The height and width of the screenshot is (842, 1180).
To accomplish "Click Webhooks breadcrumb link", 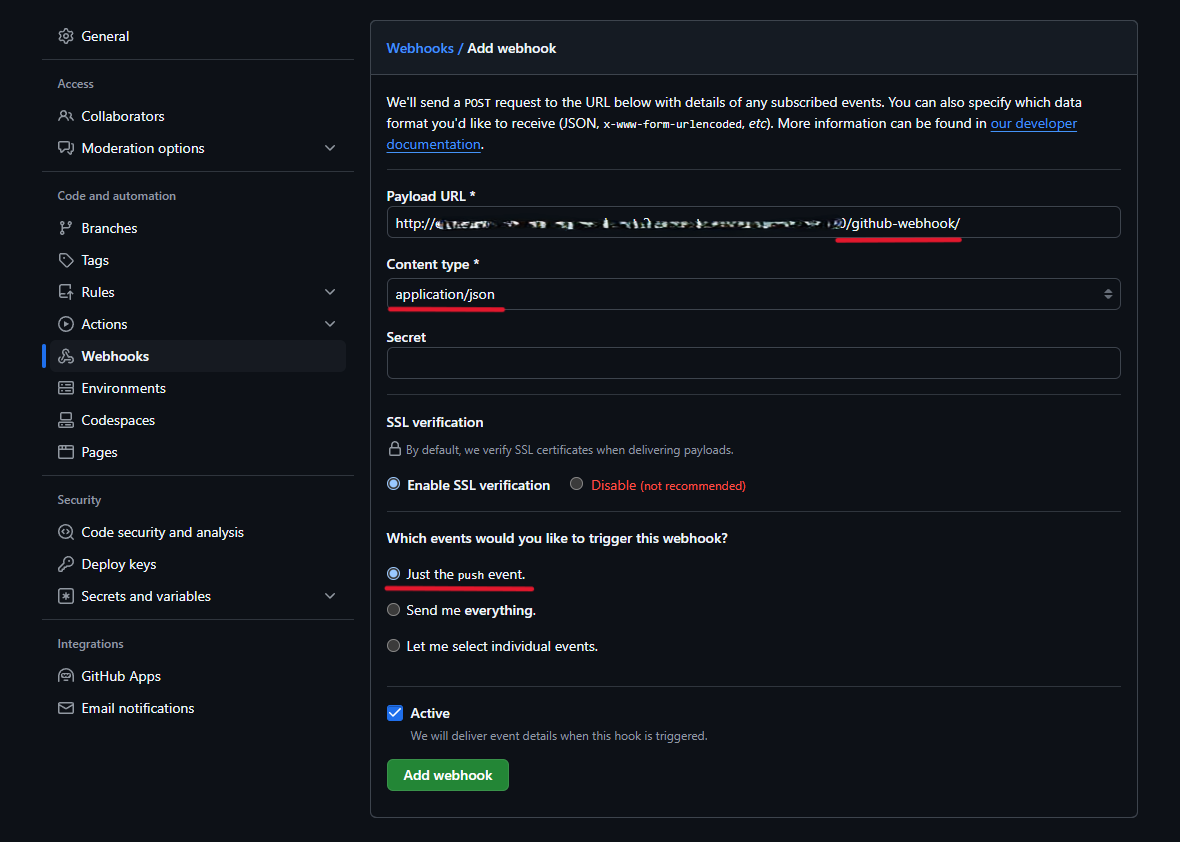I will (x=420, y=48).
